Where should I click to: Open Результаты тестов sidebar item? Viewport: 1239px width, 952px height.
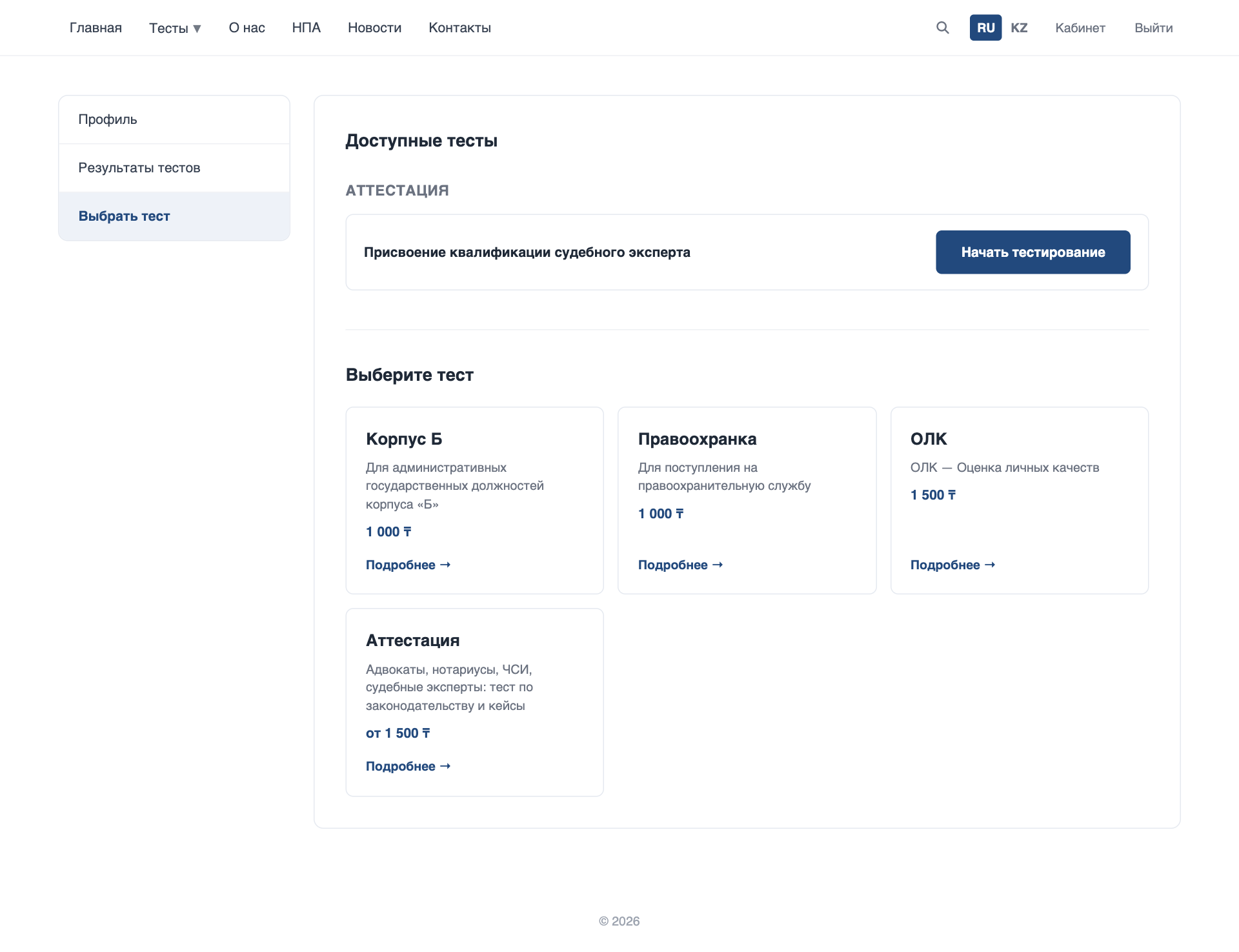pyautogui.click(x=174, y=168)
